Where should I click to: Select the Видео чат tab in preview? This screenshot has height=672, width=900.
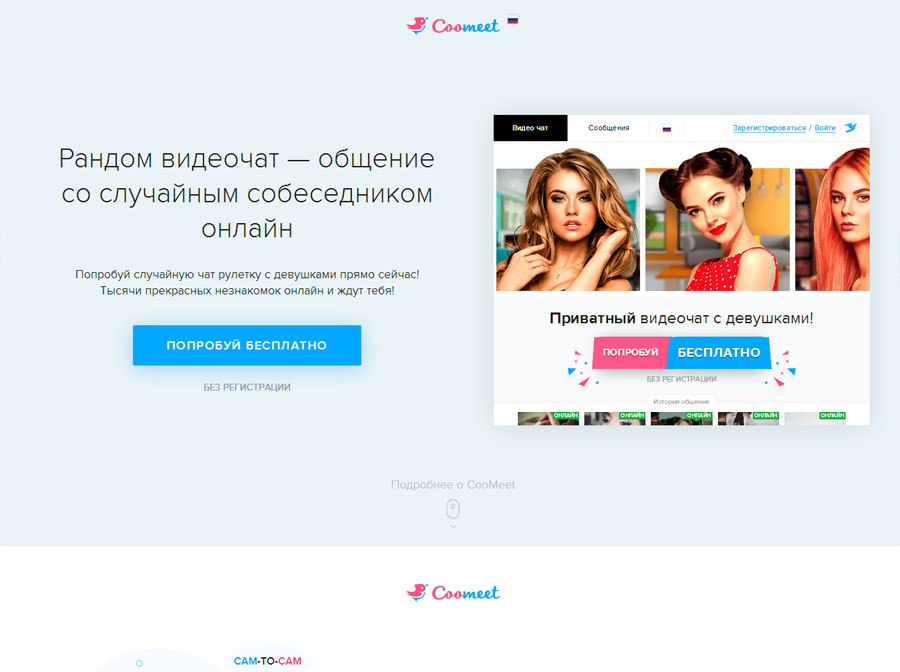click(x=530, y=128)
